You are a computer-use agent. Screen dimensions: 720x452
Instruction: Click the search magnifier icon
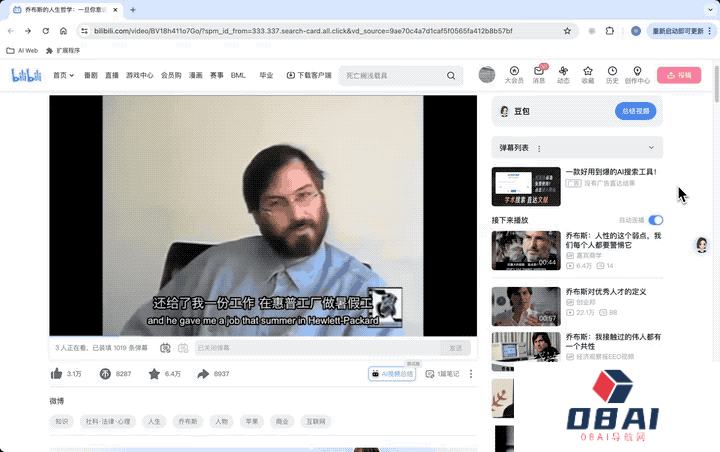452,75
